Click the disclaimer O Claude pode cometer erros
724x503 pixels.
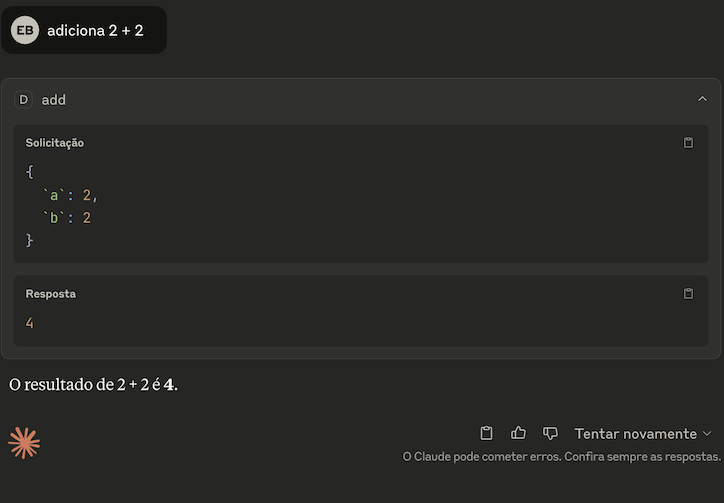[482, 456]
